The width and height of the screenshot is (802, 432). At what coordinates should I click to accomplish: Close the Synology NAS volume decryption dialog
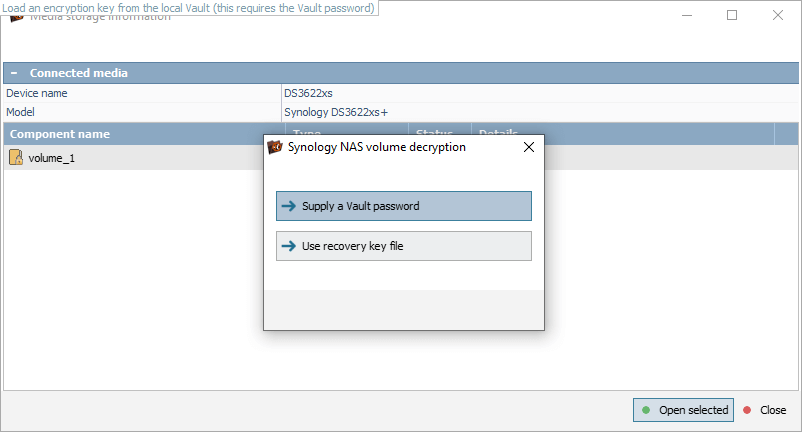click(x=528, y=147)
